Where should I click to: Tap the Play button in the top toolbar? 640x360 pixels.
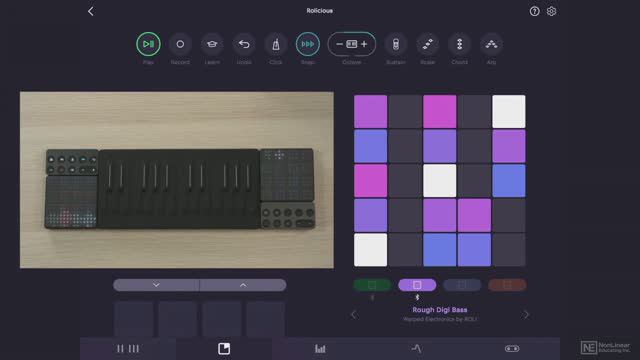click(x=148, y=44)
